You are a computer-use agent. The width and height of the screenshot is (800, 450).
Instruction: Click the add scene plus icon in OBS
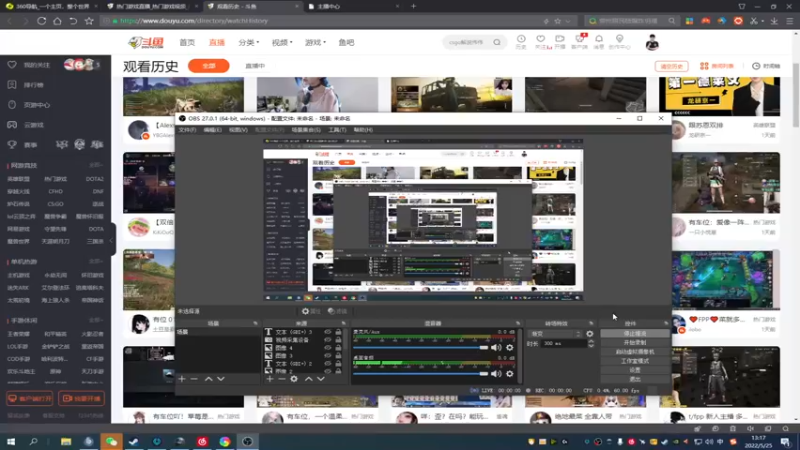point(182,379)
